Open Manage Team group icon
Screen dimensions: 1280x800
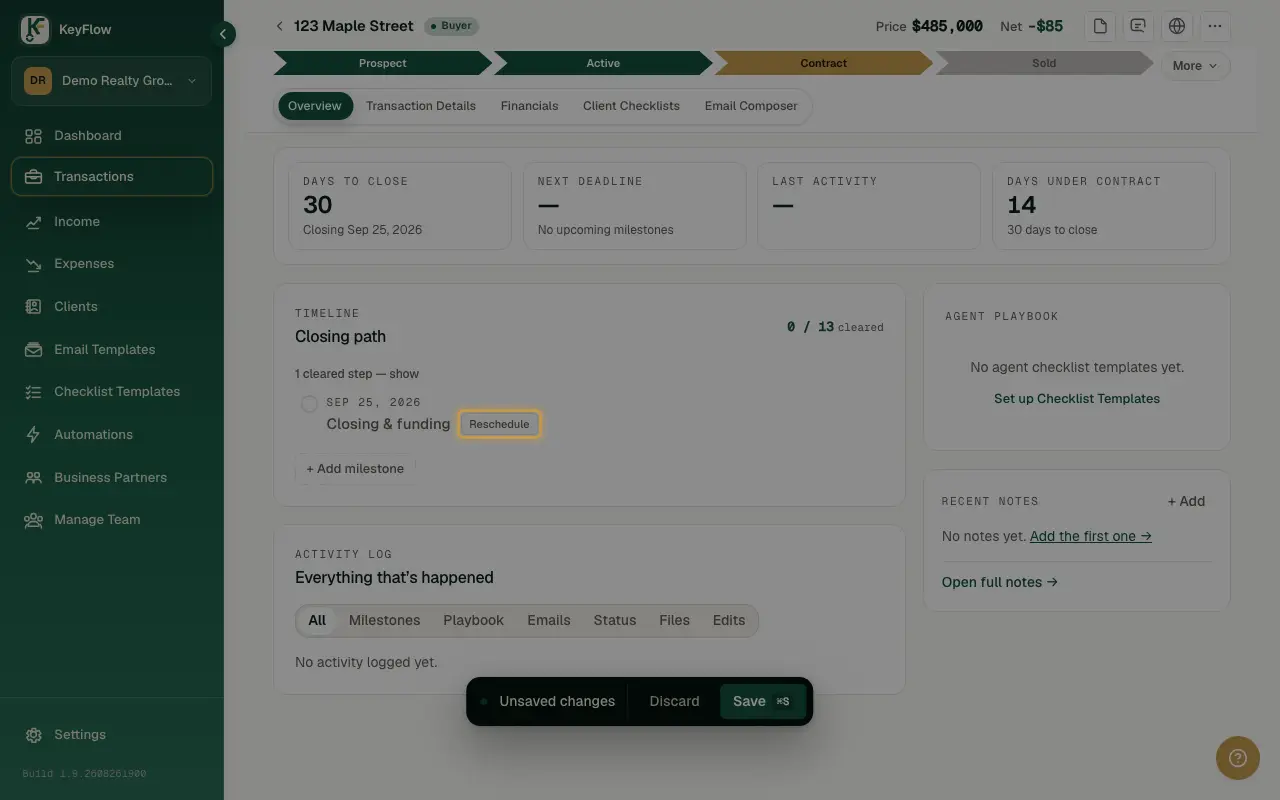coord(33,520)
